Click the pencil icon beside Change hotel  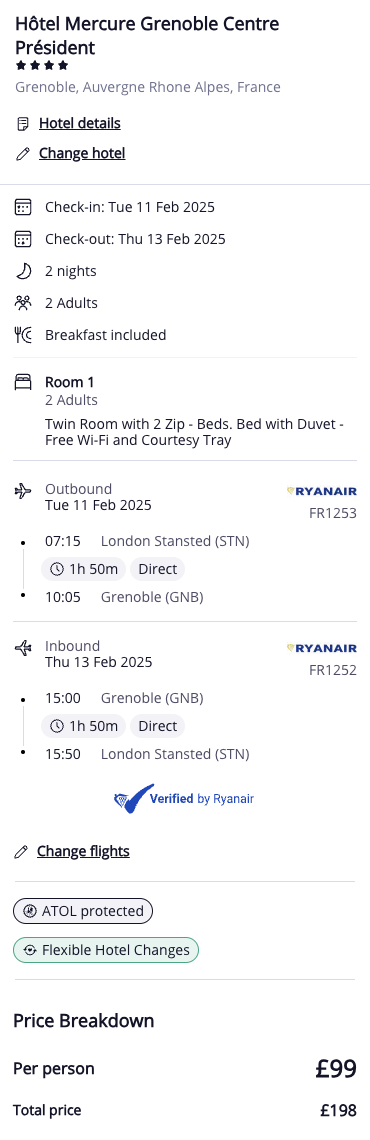(x=23, y=153)
